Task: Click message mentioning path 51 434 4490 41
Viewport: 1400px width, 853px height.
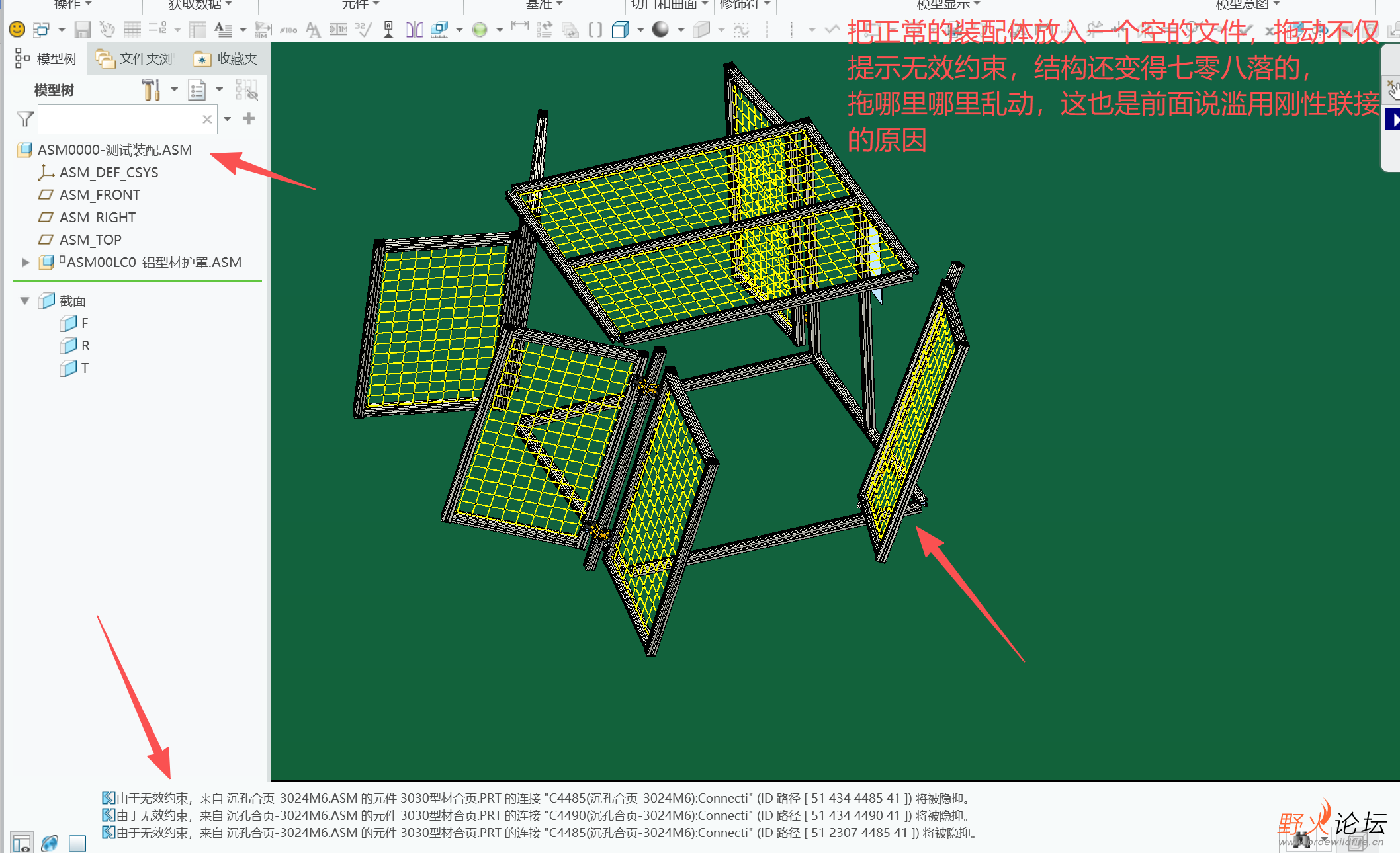Action: [x=537, y=816]
